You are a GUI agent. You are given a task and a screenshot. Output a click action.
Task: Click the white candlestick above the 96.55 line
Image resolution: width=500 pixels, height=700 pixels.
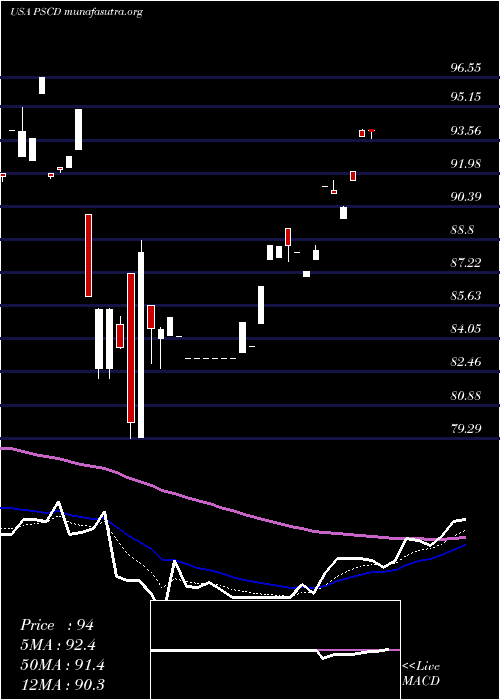click(x=42, y=85)
